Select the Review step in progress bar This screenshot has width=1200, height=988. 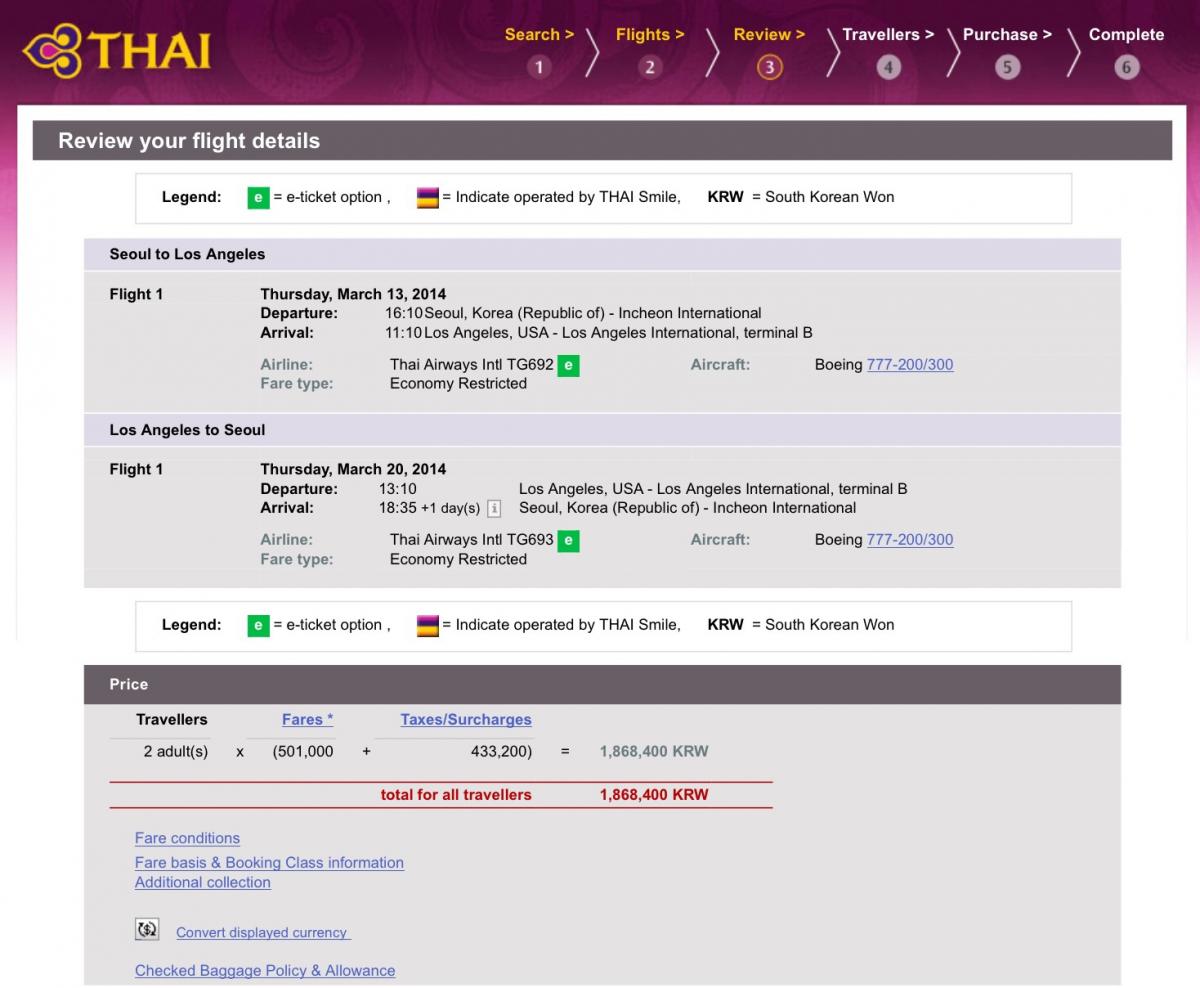coord(769,35)
